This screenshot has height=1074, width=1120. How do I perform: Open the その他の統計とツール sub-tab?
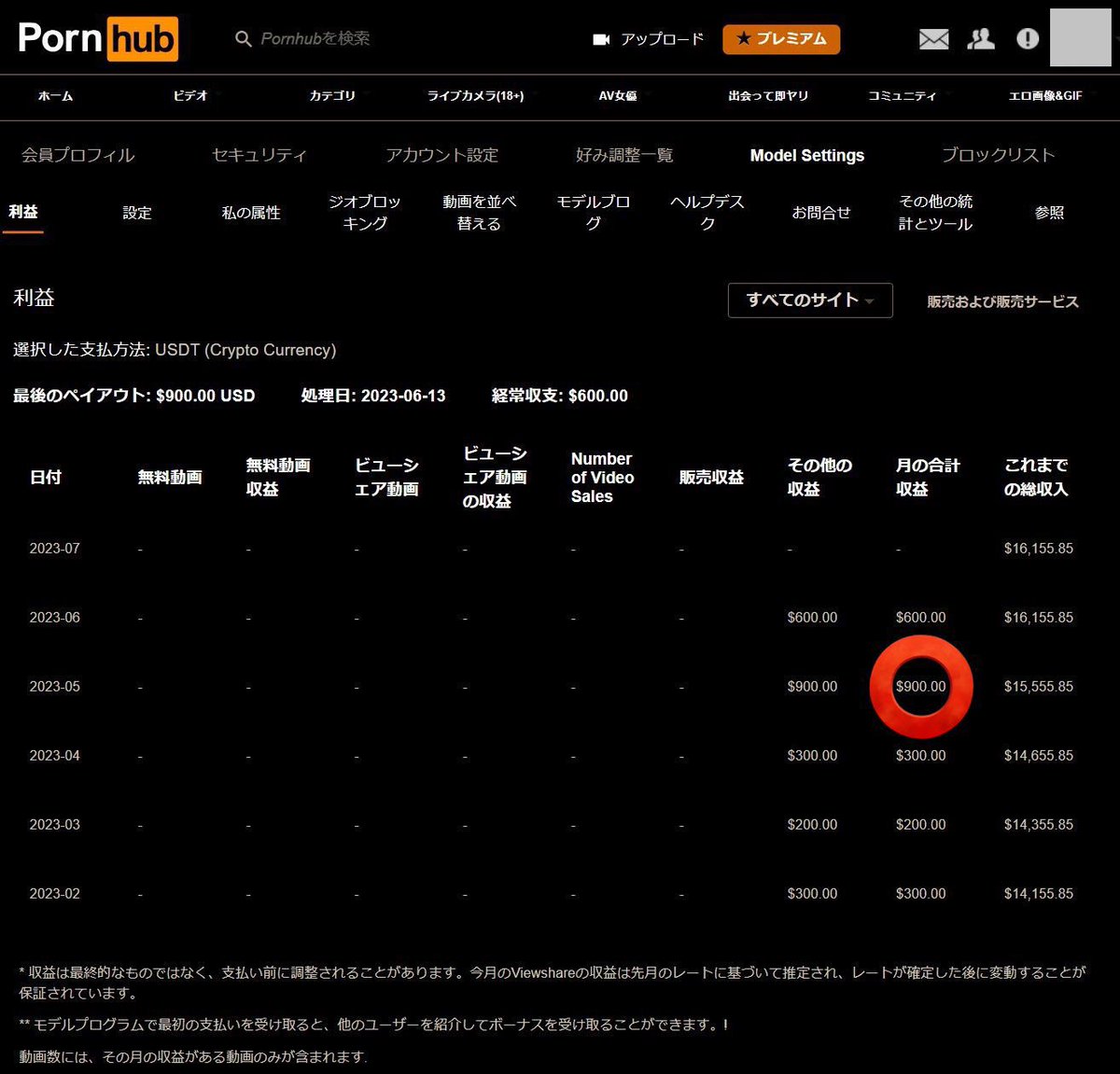point(935,213)
